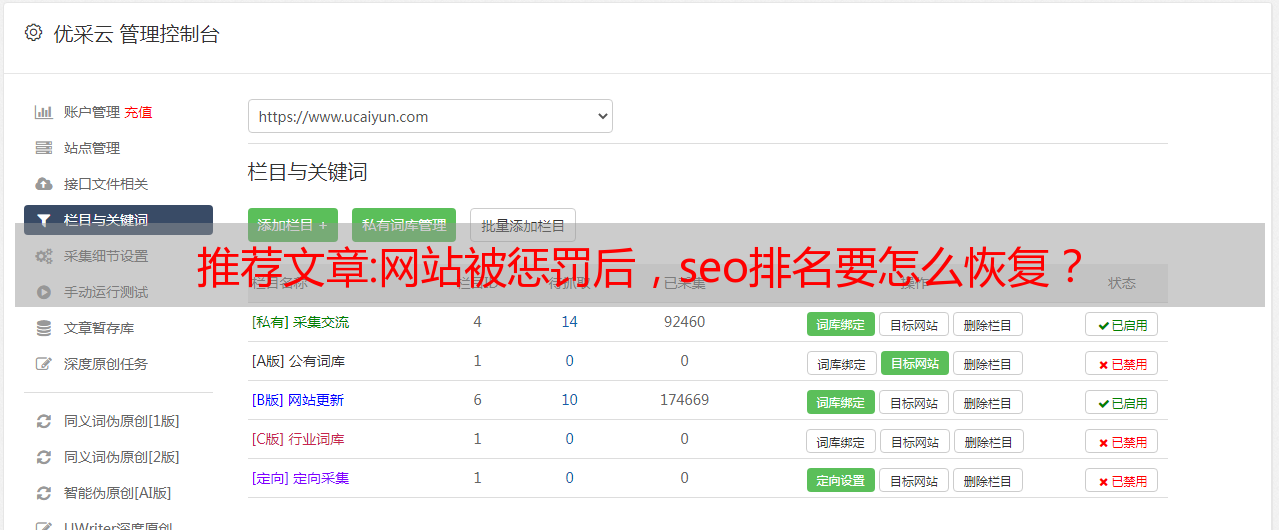This screenshot has width=1279, height=530.
Task: Toggle 已禁用 status for 公有词库
Action: (1122, 363)
